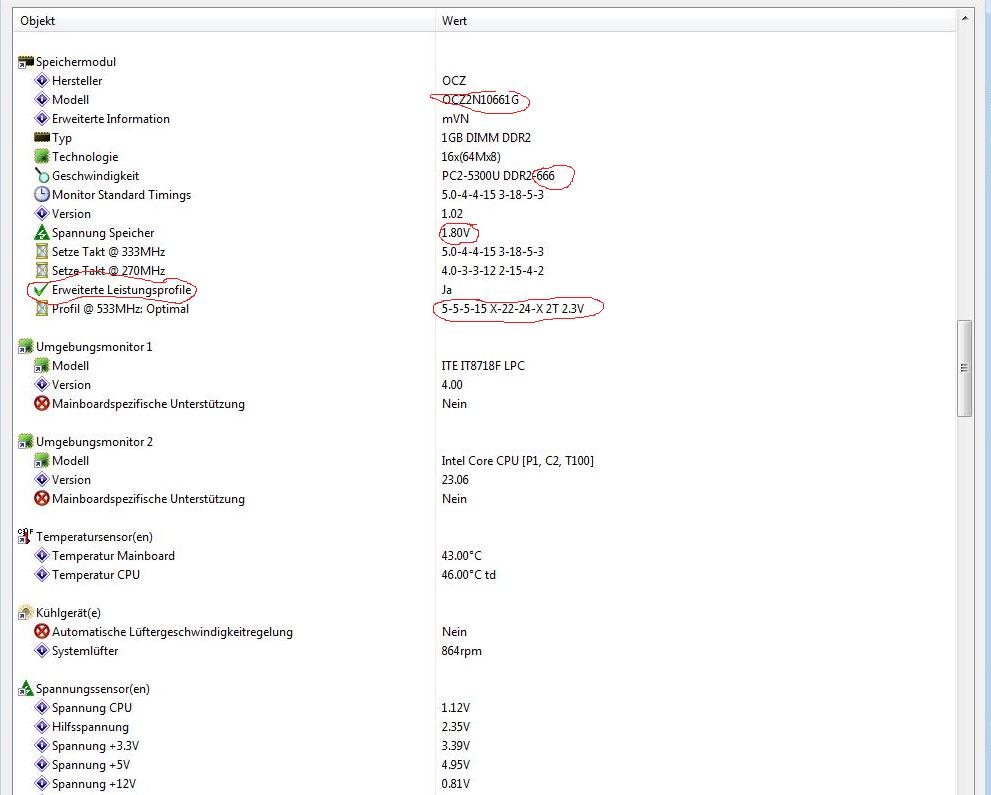Click the value 4.95V for Spannung +5V

point(456,764)
